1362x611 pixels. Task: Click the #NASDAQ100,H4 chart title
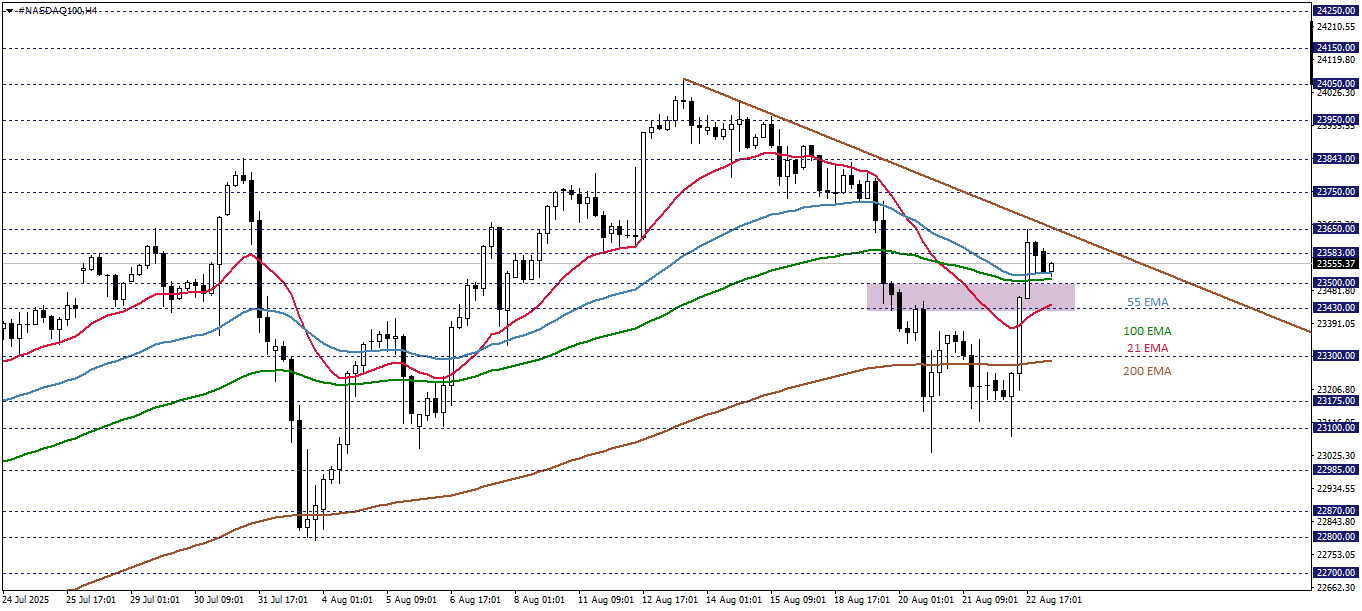[56, 9]
